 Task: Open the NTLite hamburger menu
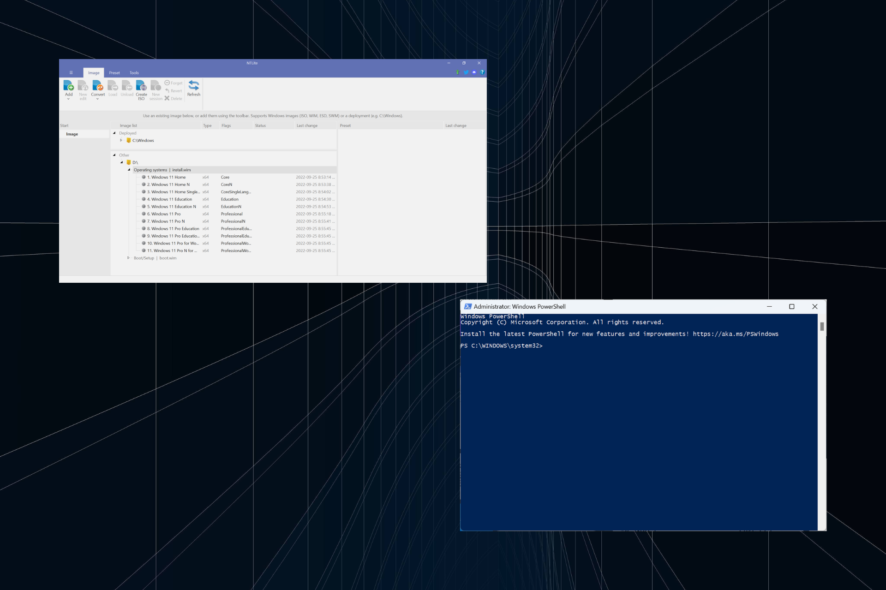coord(71,73)
